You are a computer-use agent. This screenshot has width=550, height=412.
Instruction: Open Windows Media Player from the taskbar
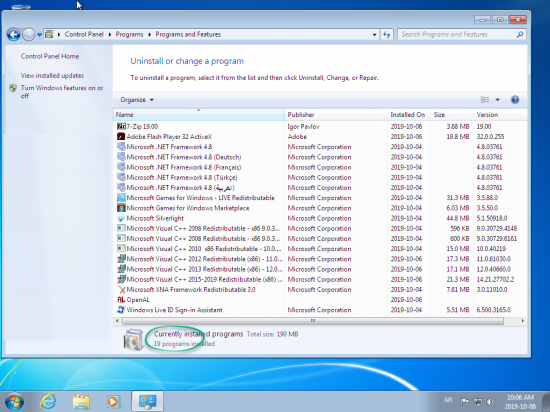tap(113, 402)
